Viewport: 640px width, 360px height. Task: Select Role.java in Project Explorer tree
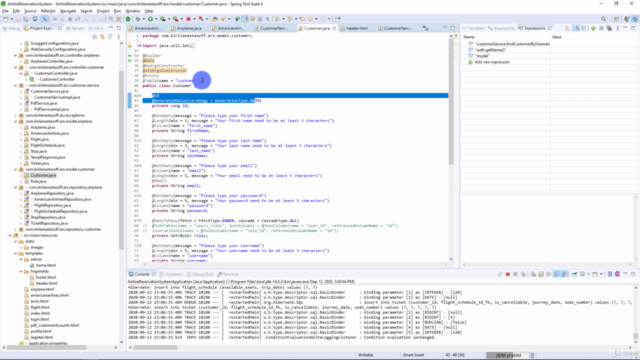[38, 181]
